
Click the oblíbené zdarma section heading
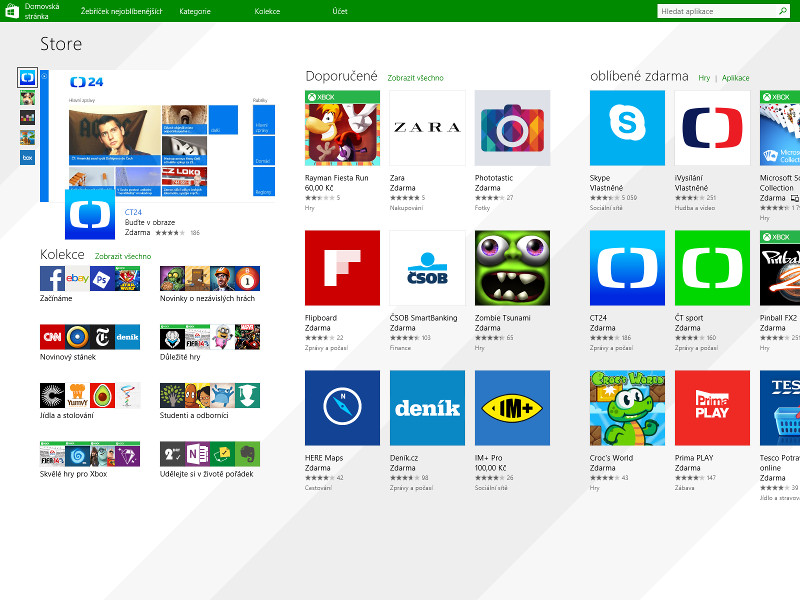[639, 77]
